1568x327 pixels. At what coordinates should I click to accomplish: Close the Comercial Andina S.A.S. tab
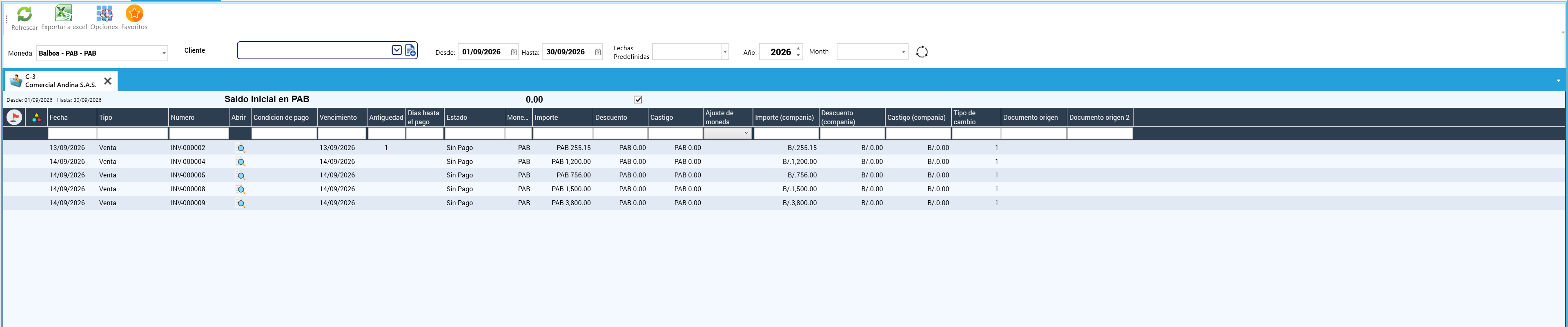[108, 81]
